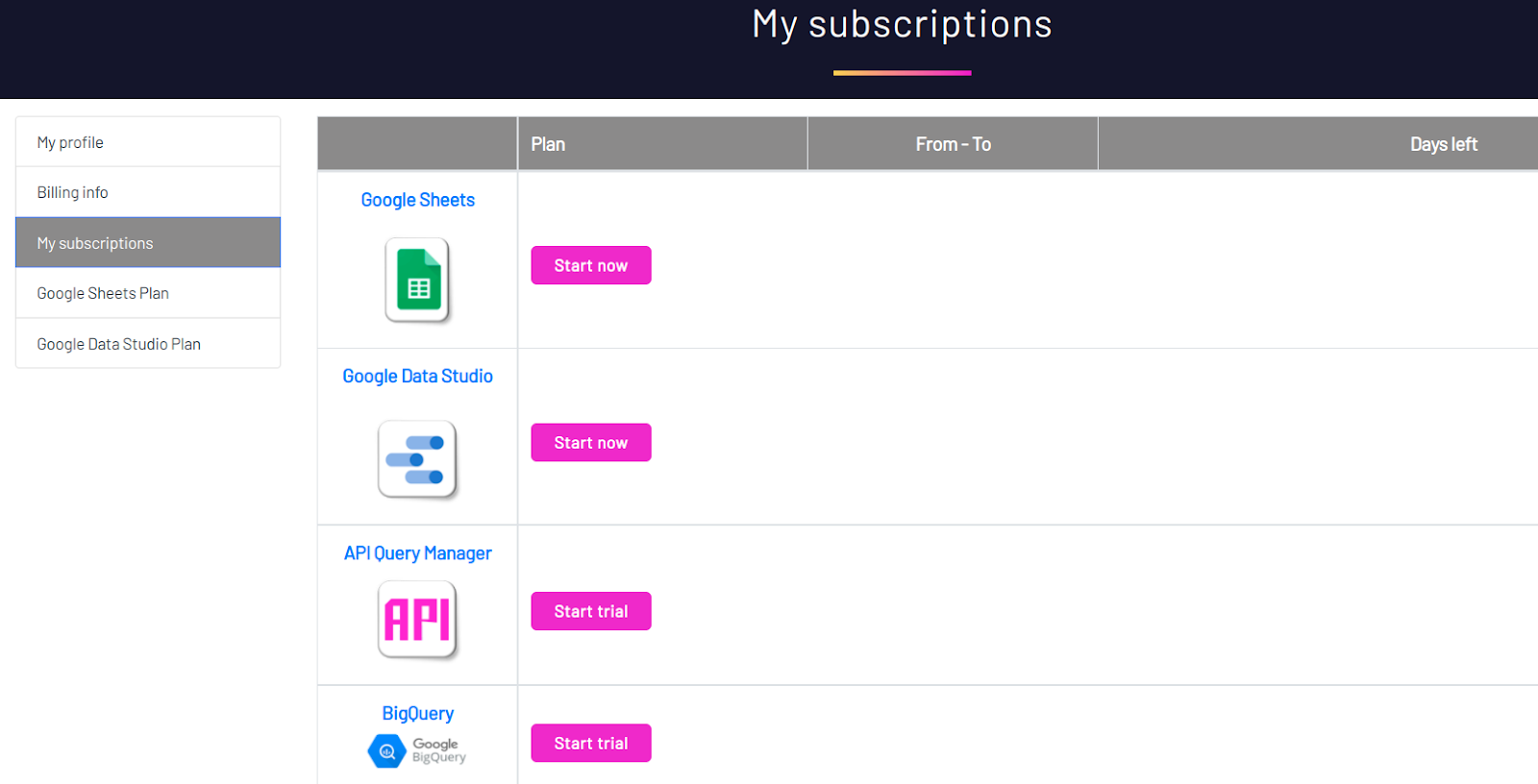Screen dimensions: 1538x784
Task: Click the Google Data Studio icon
Action: click(x=417, y=460)
